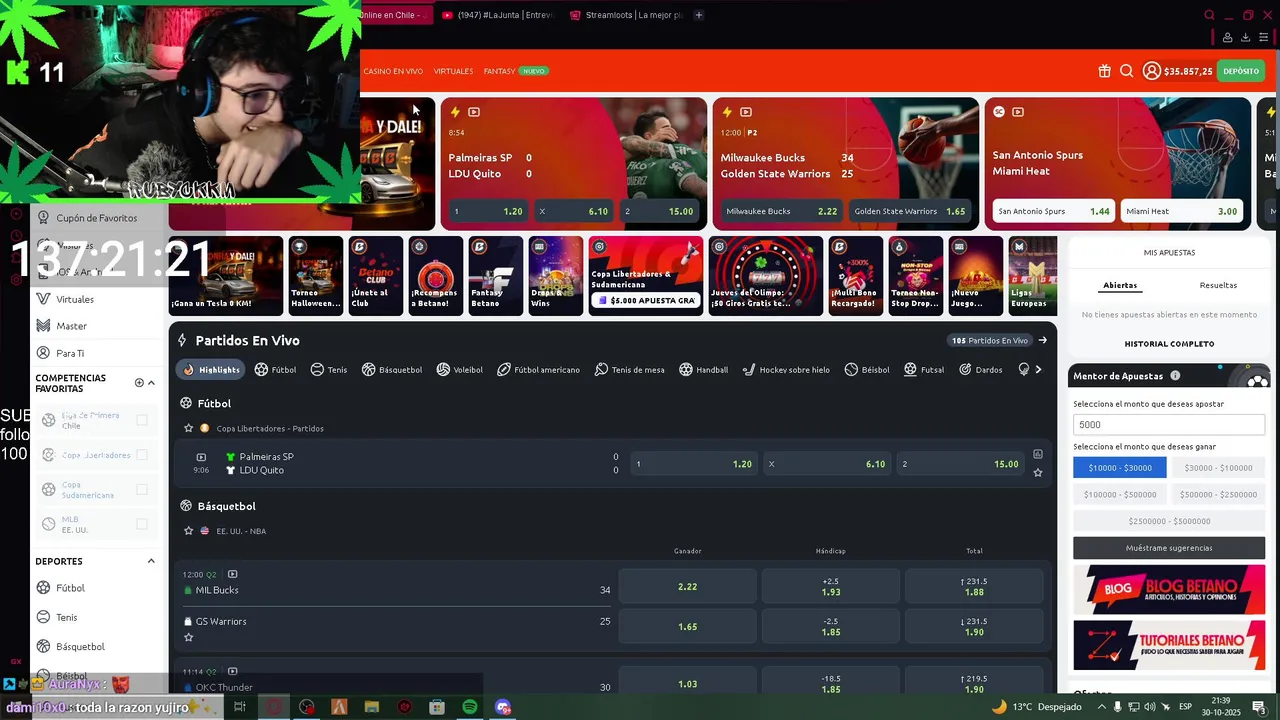Image resolution: width=1280 pixels, height=720 pixels.
Task: Add a favorite competition with plus icon
Action: [139, 383]
